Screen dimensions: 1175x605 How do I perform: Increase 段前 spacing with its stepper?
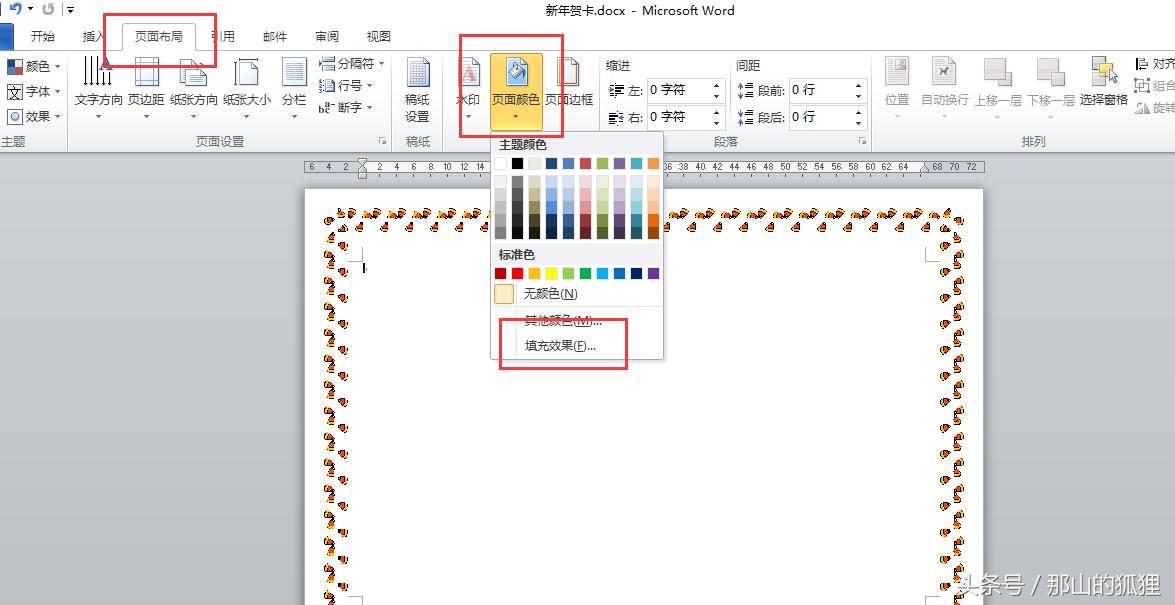pos(858,84)
